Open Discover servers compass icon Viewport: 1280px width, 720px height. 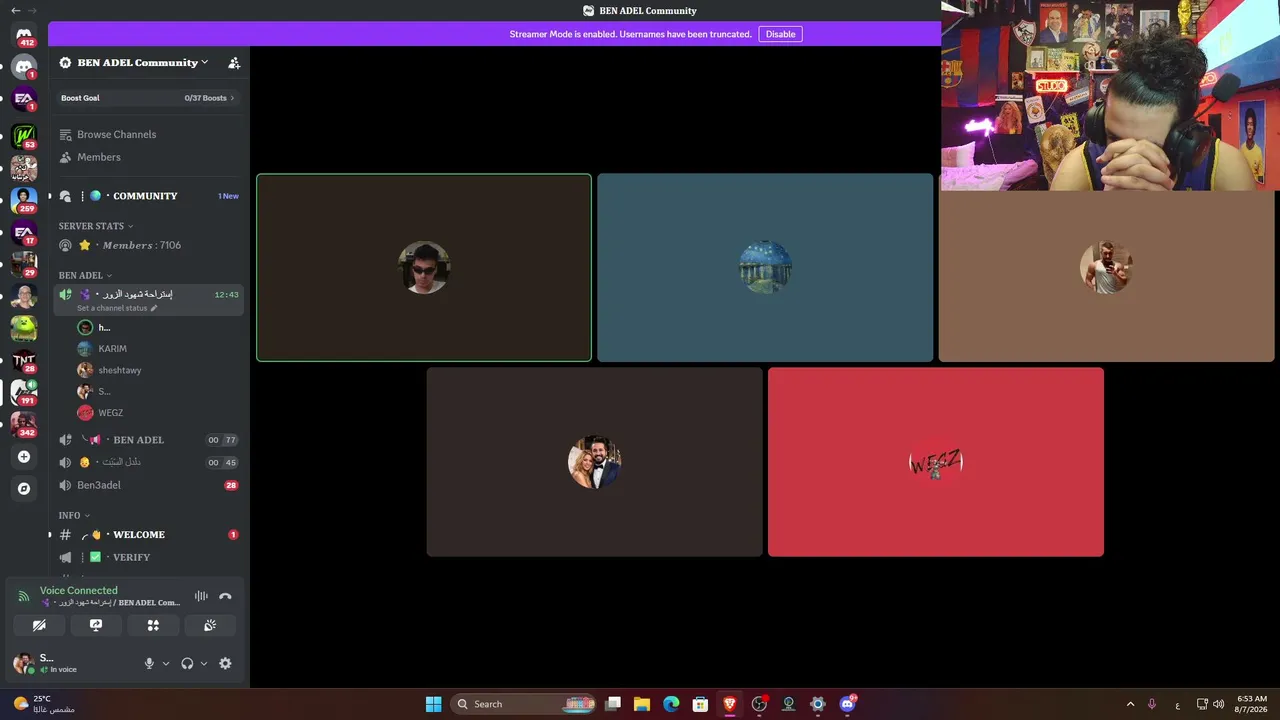24,489
